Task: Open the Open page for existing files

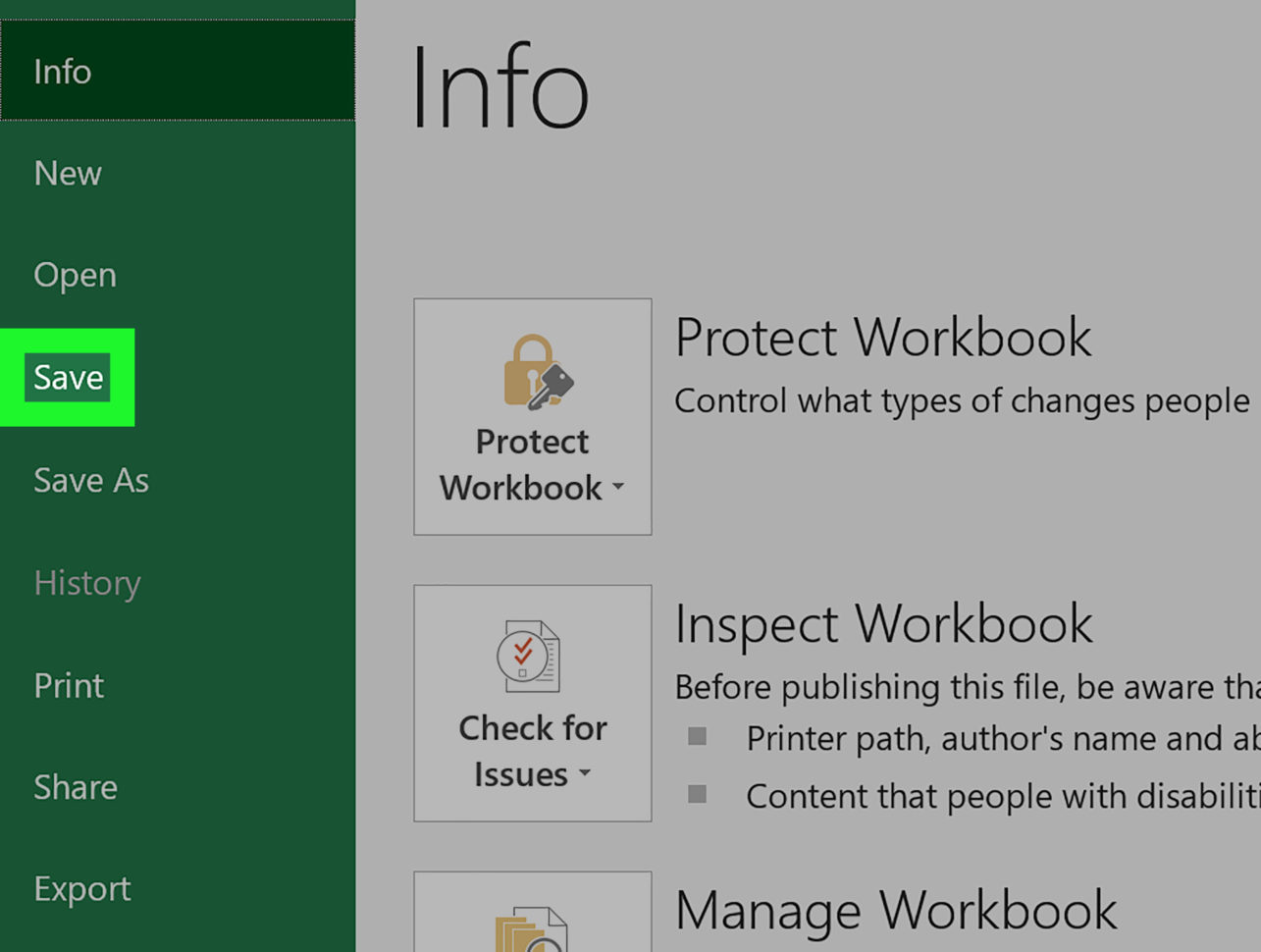Action: (74, 275)
